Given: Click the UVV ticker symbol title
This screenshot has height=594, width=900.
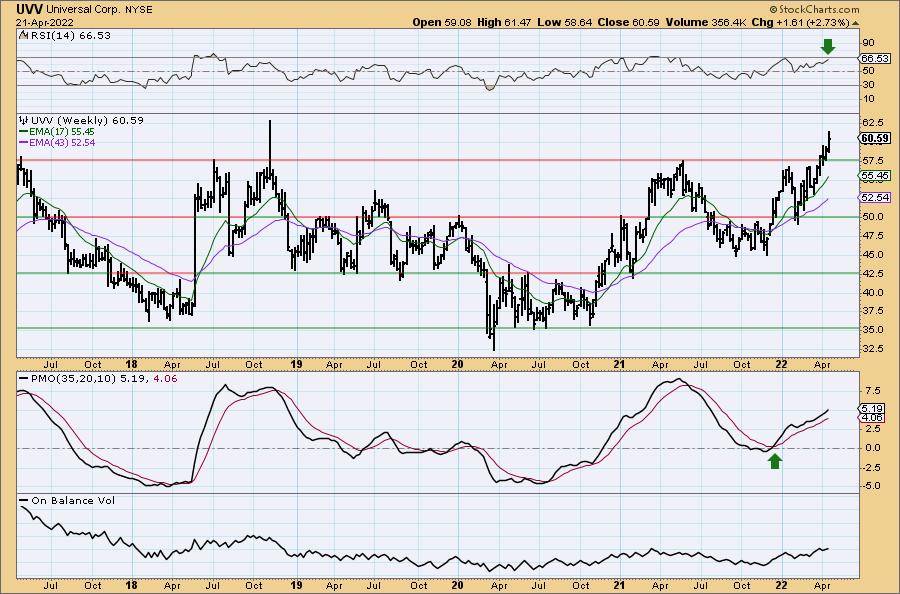Looking at the screenshot, I should click(x=29, y=10).
